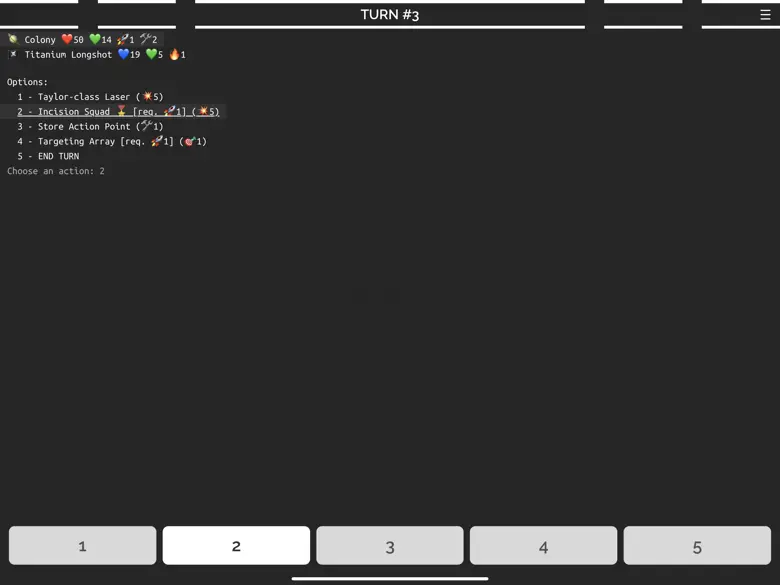This screenshot has height=585, width=780.
Task: Click the Incision Squad explosion damage icon
Action: click(x=203, y=111)
